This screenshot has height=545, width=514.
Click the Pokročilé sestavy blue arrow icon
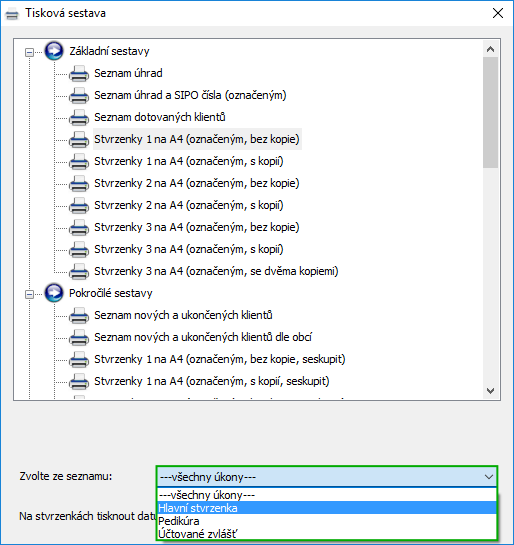(54, 293)
